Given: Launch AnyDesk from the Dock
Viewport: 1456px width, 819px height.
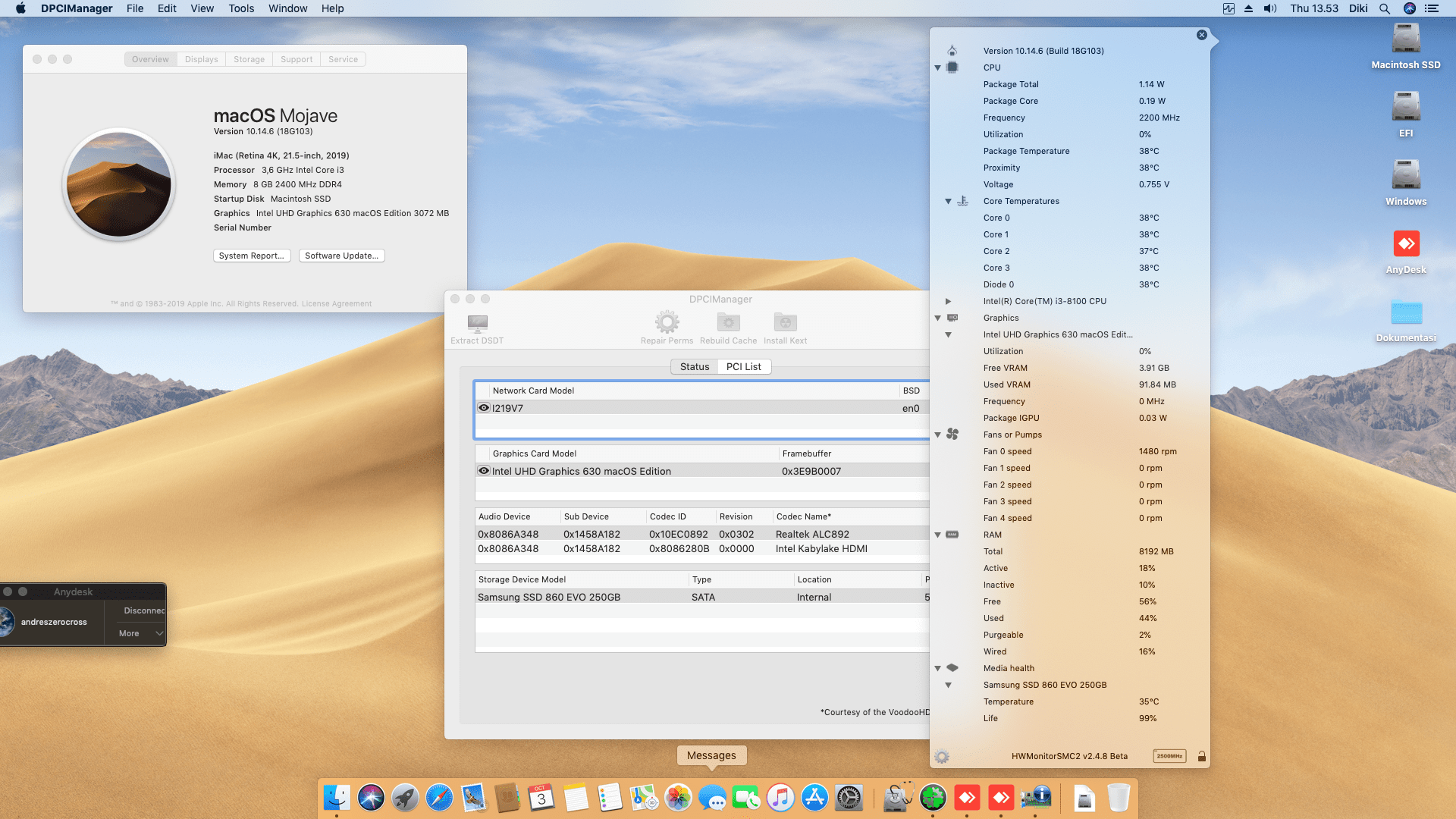Looking at the screenshot, I should tap(967, 798).
